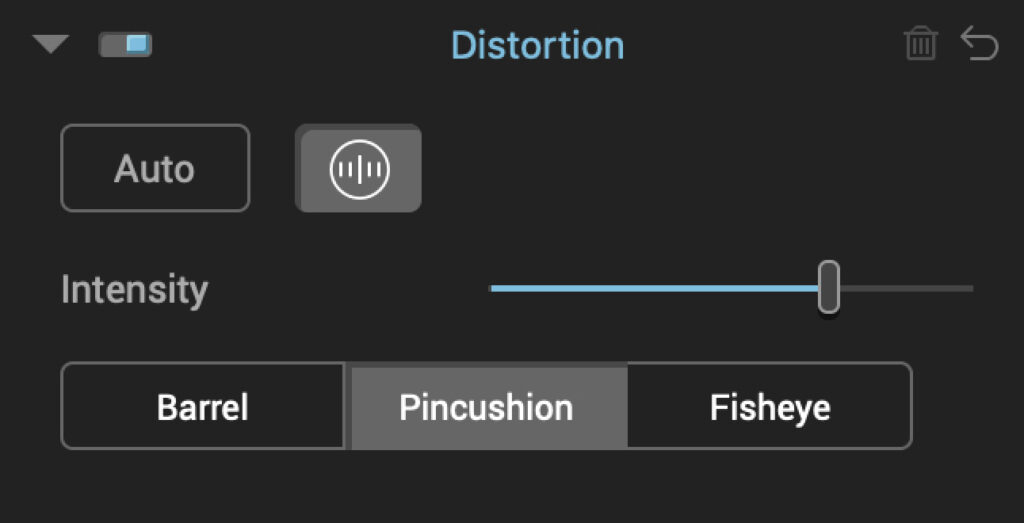Viewport: 1024px width, 523px height.
Task: Click the blue knob of the enable switch
Action: [x=137, y=45]
